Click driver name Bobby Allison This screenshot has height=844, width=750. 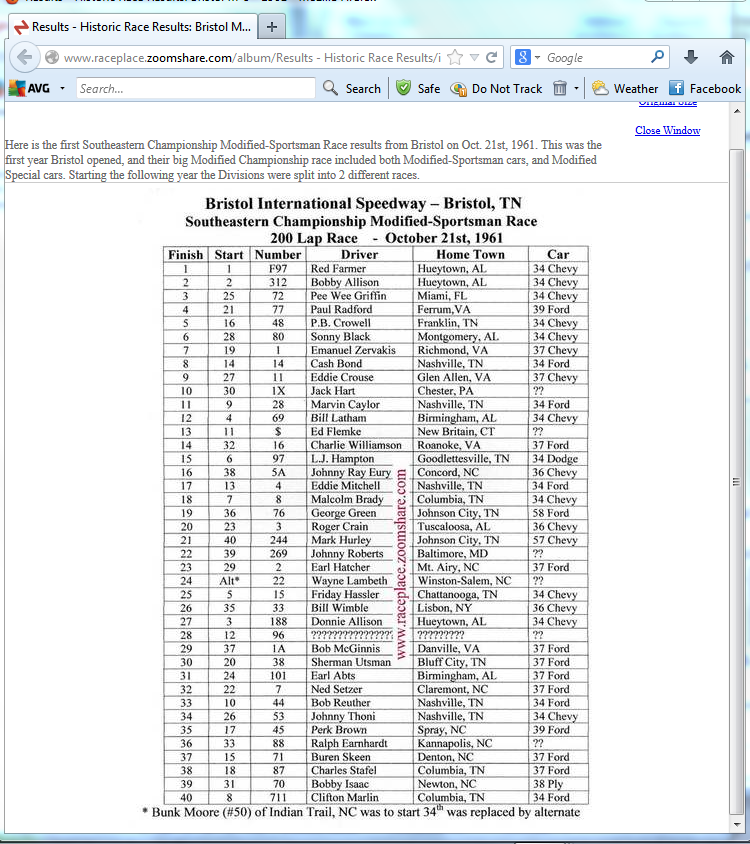pyautogui.click(x=345, y=282)
